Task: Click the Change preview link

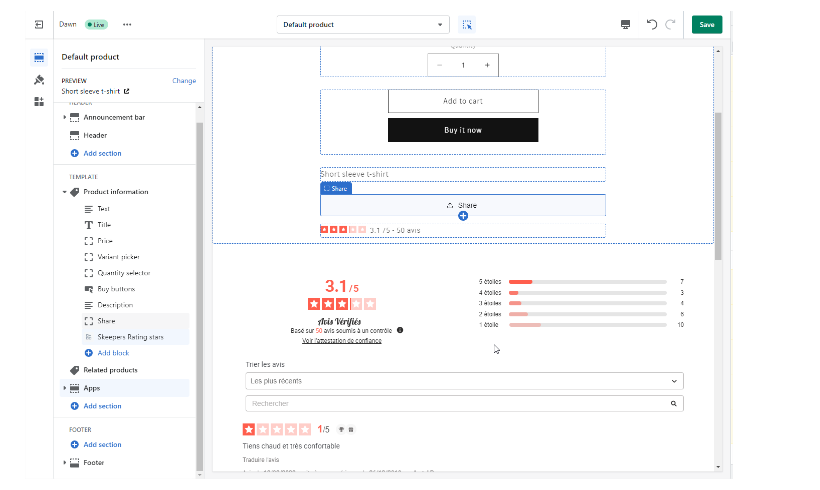Action: [x=184, y=80]
